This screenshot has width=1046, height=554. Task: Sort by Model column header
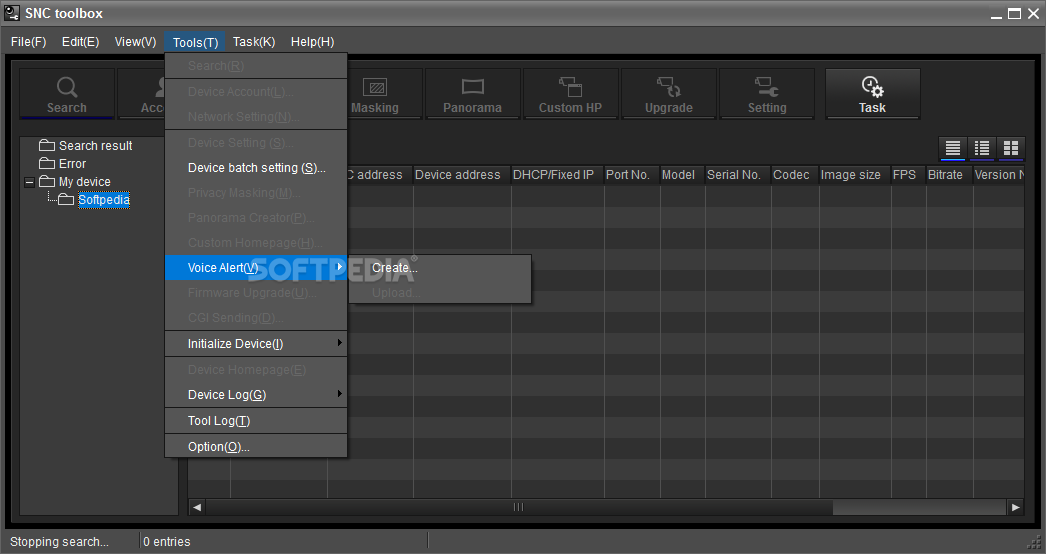682,175
